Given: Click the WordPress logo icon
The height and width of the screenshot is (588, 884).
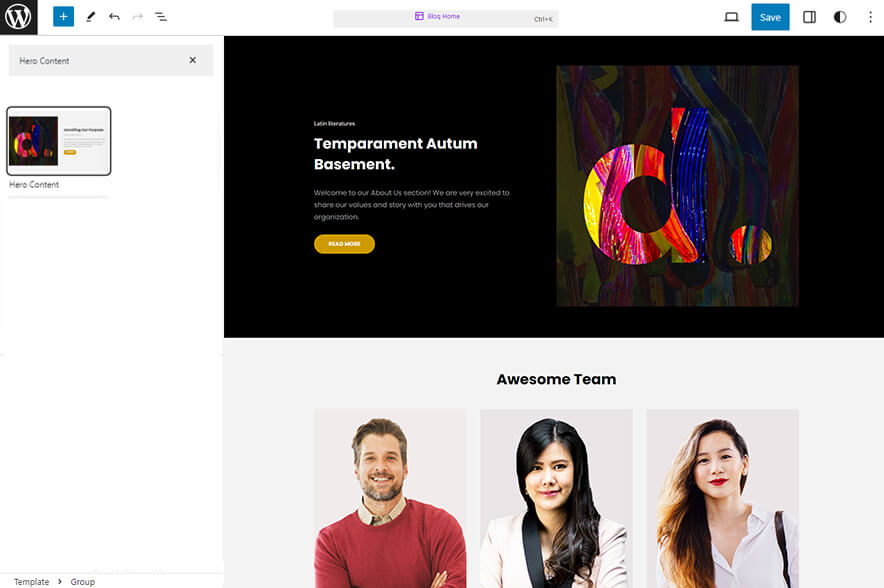Looking at the screenshot, I should (19, 17).
